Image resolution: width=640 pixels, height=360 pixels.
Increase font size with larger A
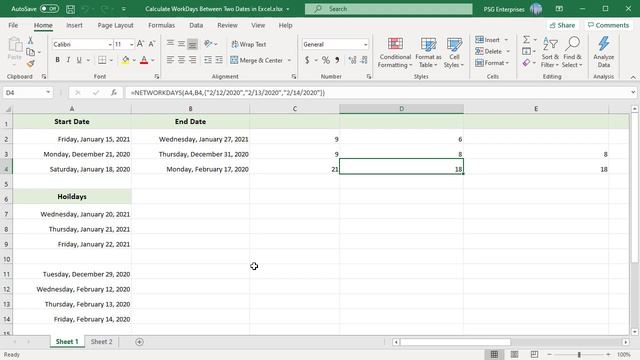140,44
